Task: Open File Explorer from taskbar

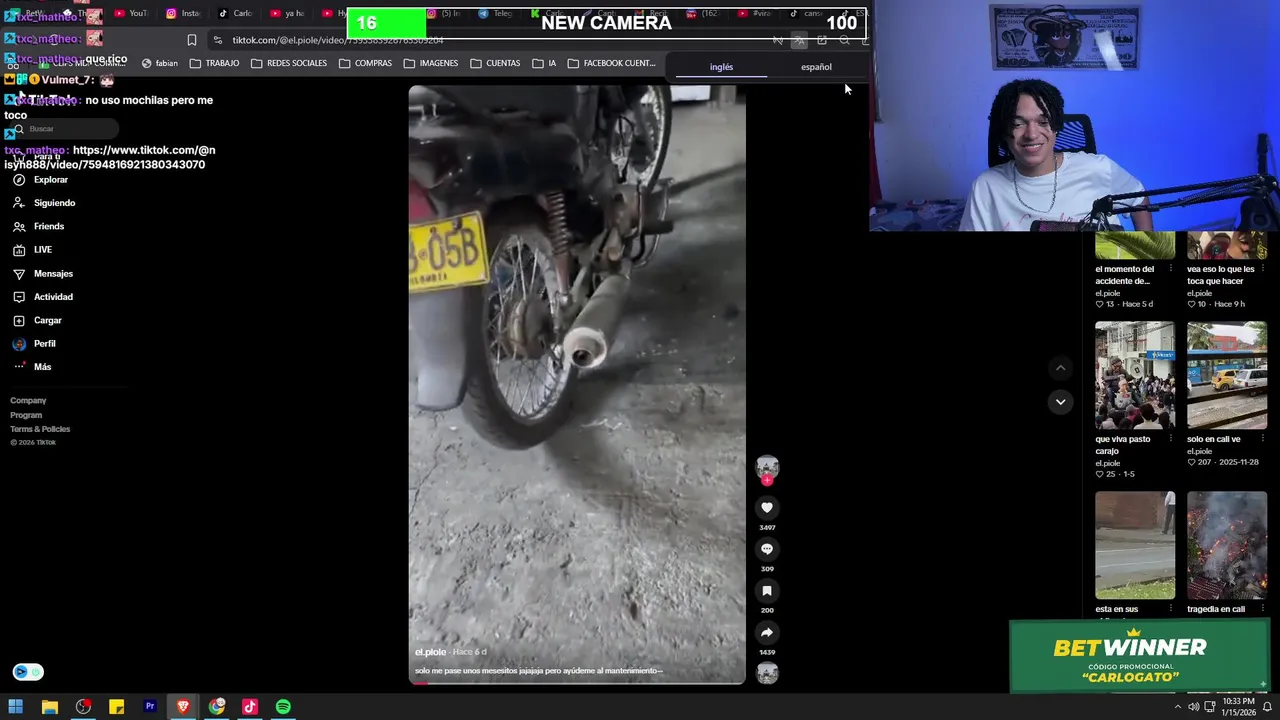Action: point(49,707)
